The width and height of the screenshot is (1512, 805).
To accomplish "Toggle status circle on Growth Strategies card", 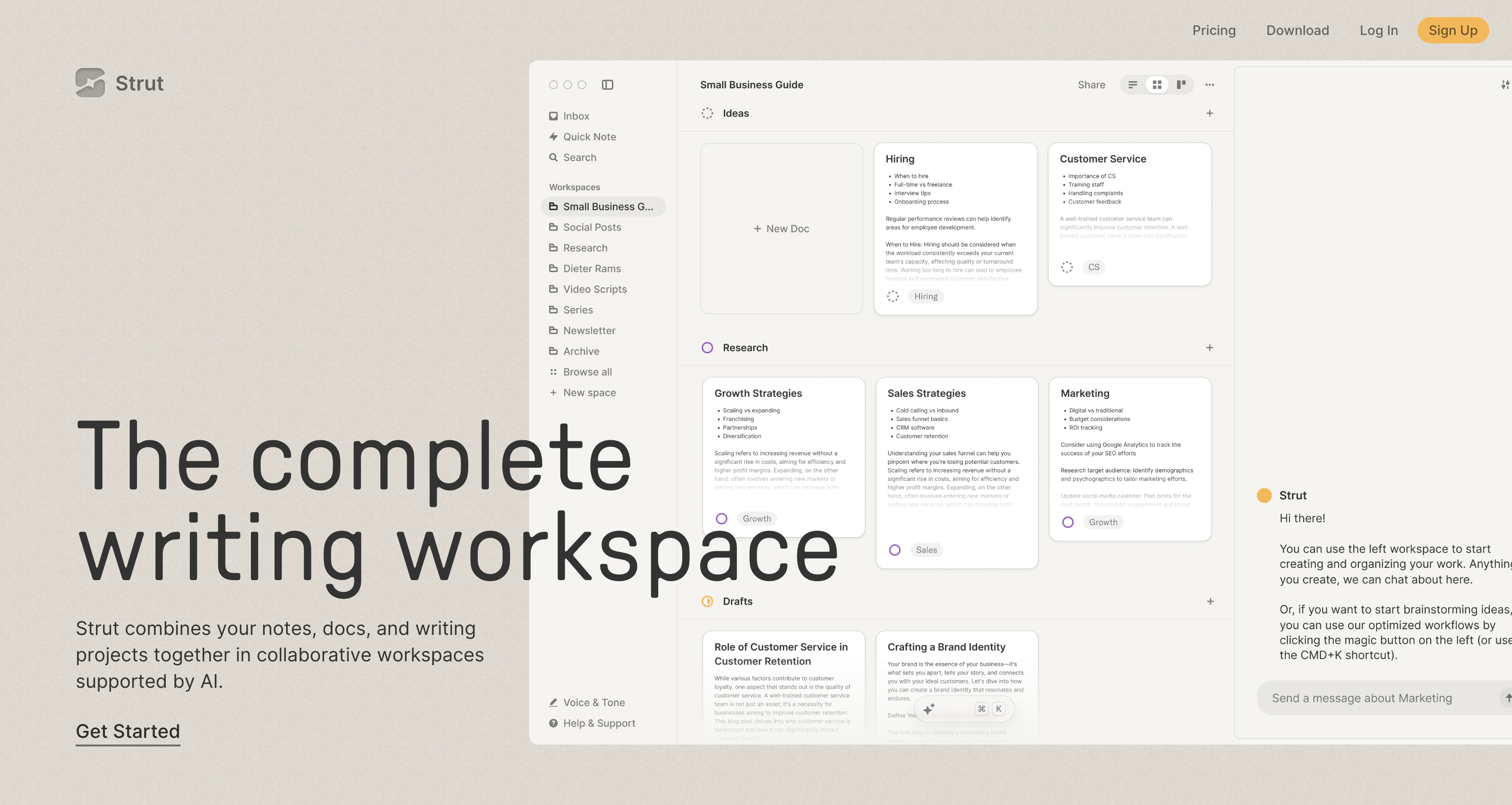I will (x=722, y=519).
